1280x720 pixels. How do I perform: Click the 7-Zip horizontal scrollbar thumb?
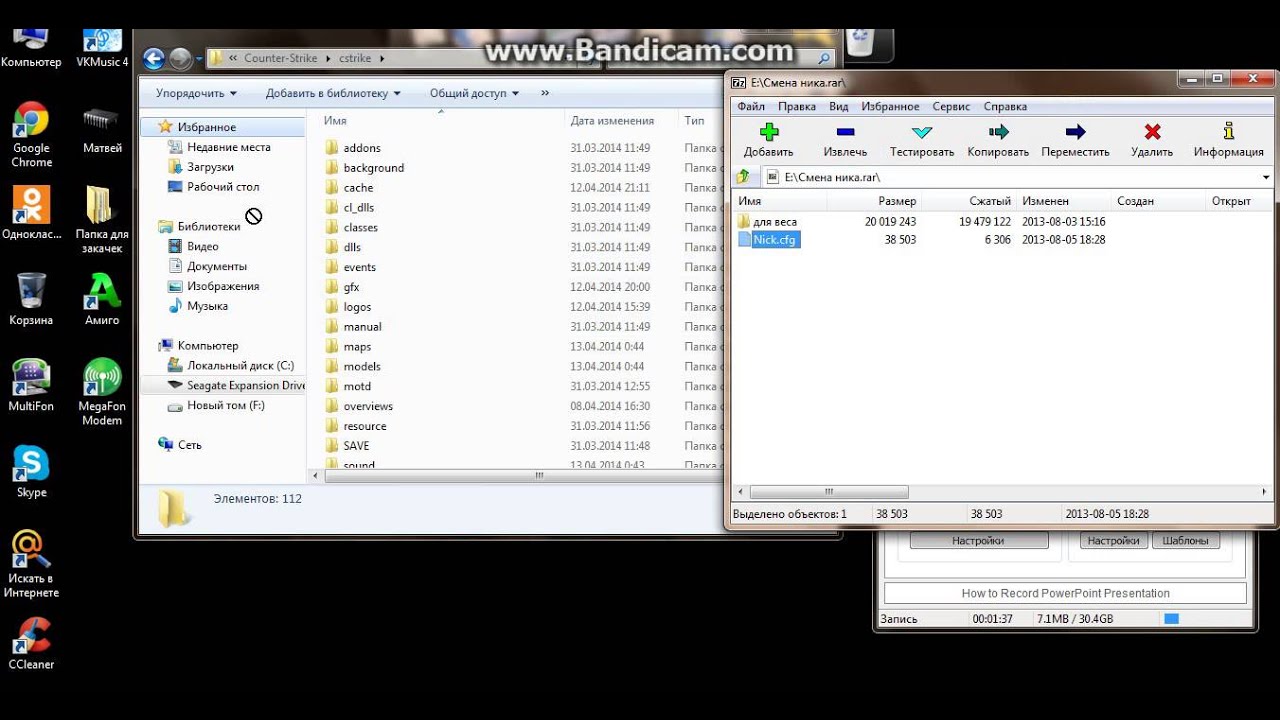[829, 492]
